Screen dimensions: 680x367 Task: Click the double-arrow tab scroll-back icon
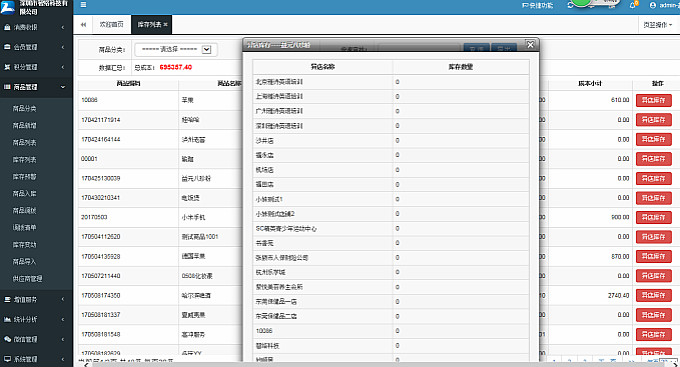point(83,25)
